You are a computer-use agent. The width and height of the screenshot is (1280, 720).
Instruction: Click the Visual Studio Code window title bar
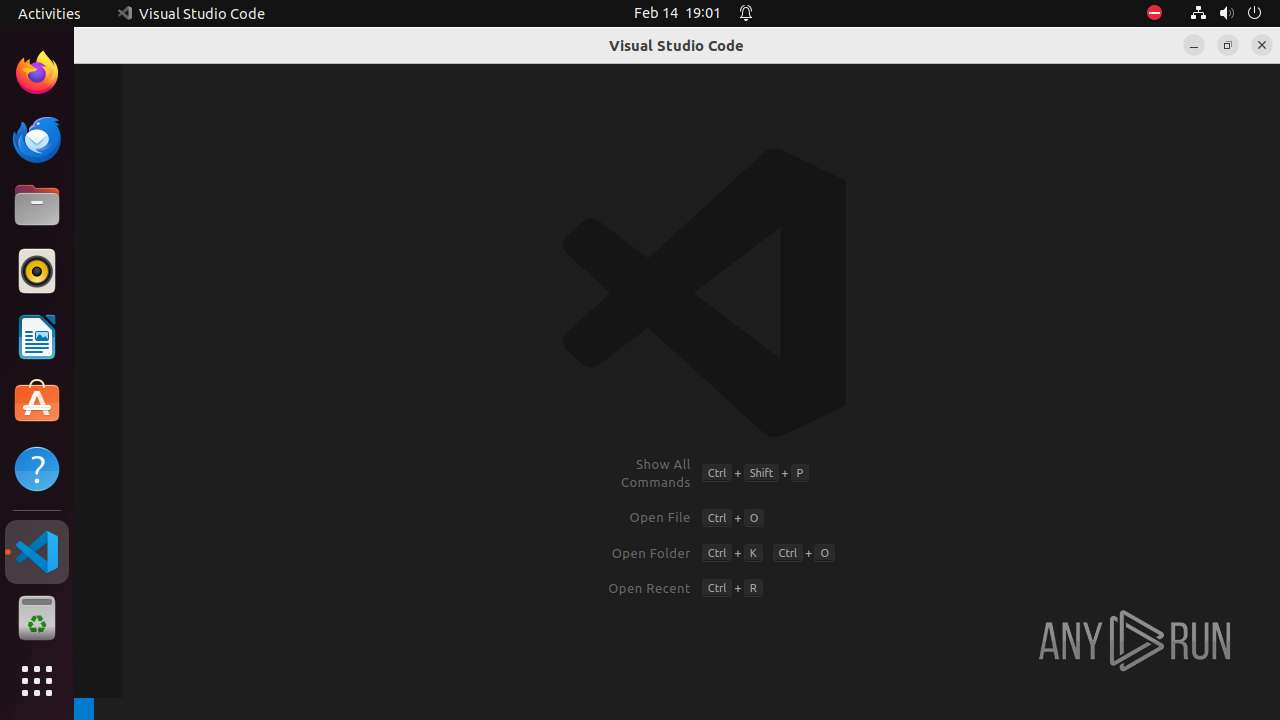pyautogui.click(x=676, y=45)
